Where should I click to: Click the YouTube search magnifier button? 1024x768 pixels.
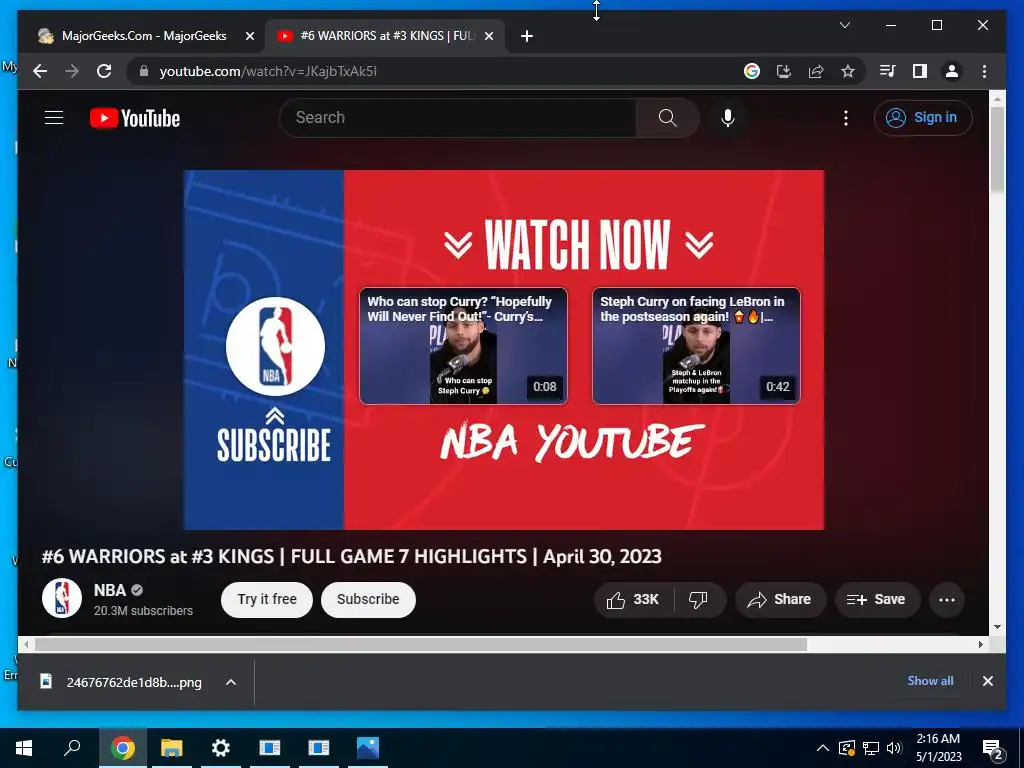click(667, 118)
